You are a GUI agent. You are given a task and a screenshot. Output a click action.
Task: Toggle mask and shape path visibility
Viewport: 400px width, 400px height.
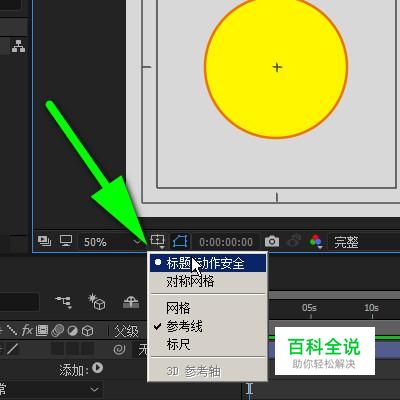click(180, 241)
